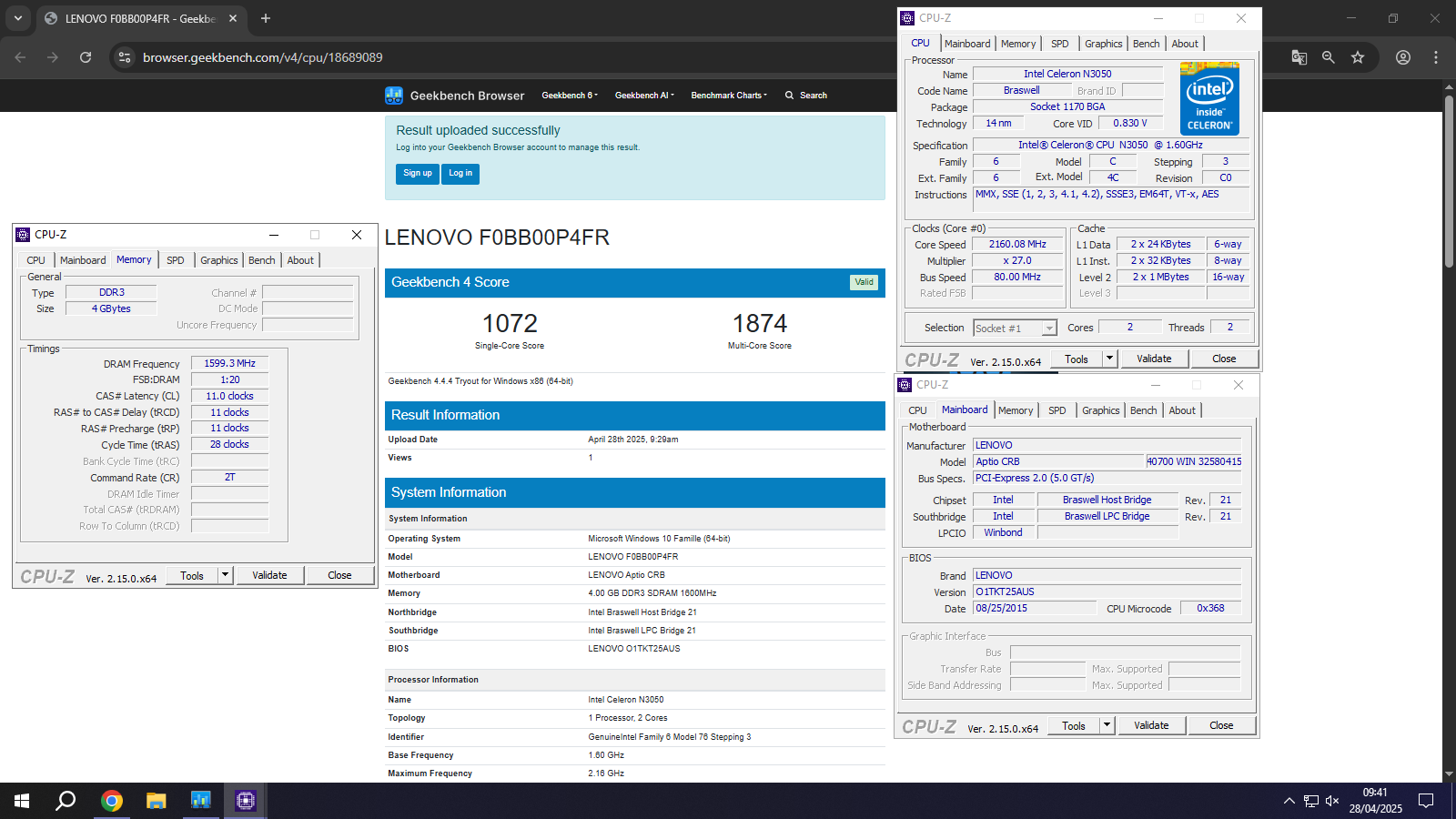Open Tools dropdown arrow in Memory CPU-Z window
Screen dimensions: 1456x819
(226, 575)
